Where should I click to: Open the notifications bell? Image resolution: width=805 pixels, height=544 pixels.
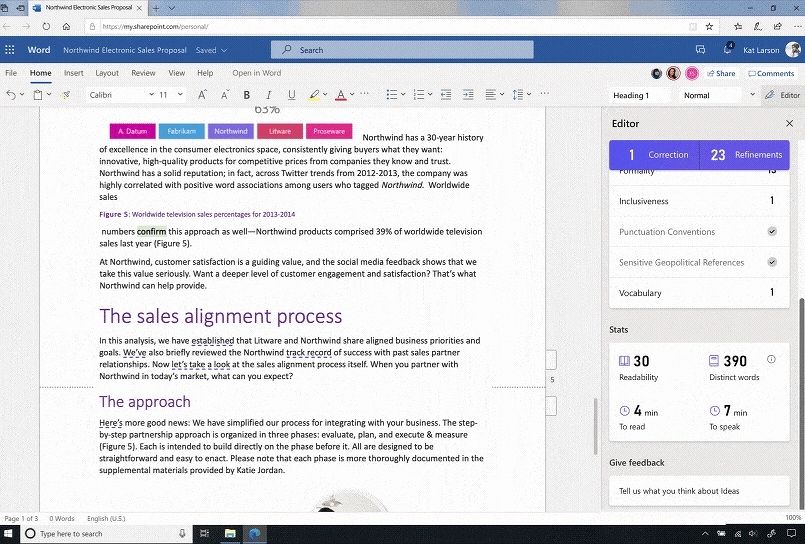pos(728,49)
